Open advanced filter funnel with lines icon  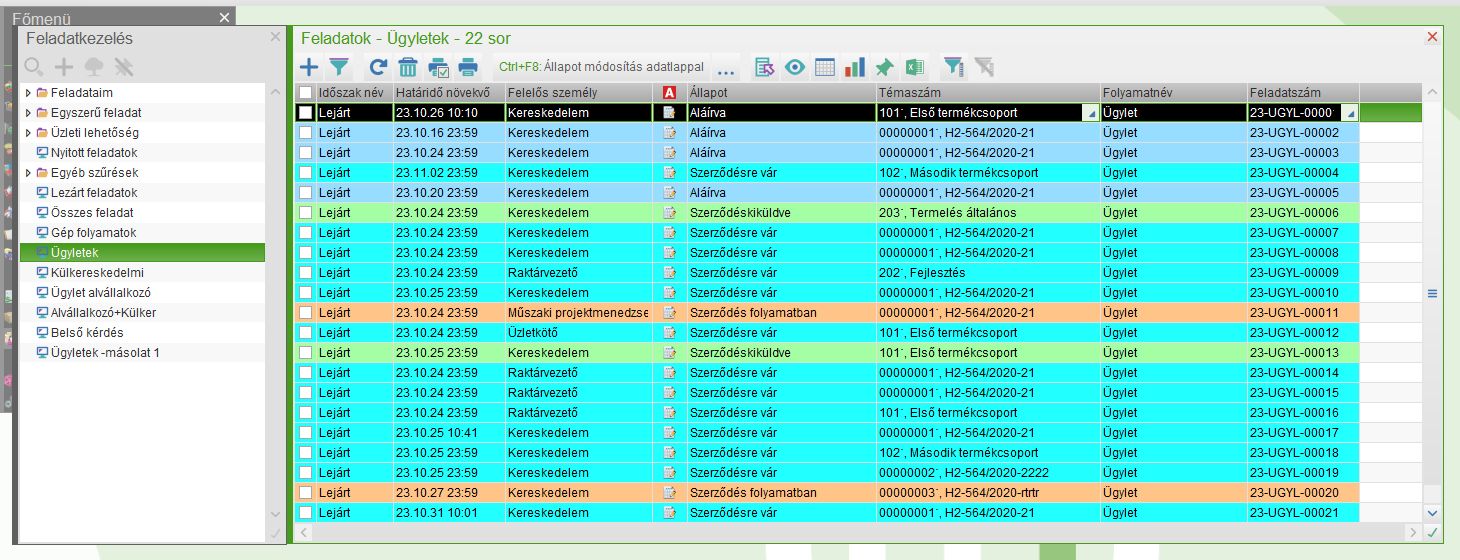pos(954,67)
